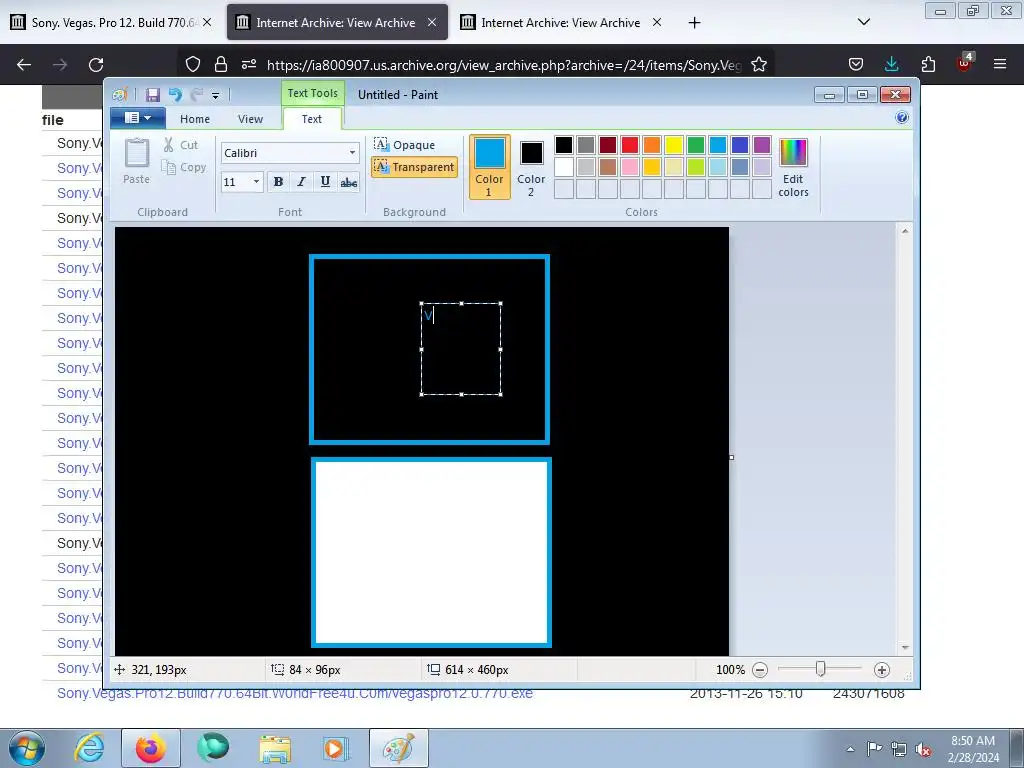1024x768 pixels.
Task: Toggle Bold formatting
Action: pyautogui.click(x=278, y=182)
